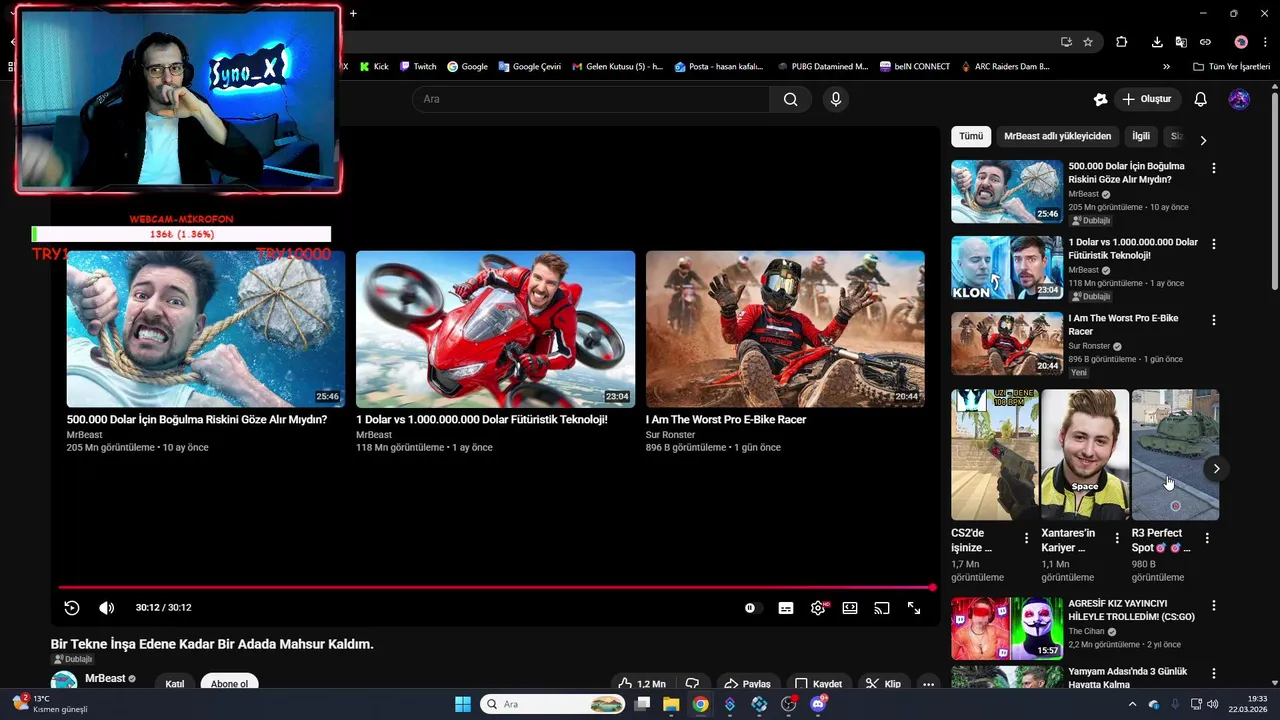Select the 'Tümü' filter chip
The width and height of the screenshot is (1280, 720).
pyautogui.click(x=971, y=136)
